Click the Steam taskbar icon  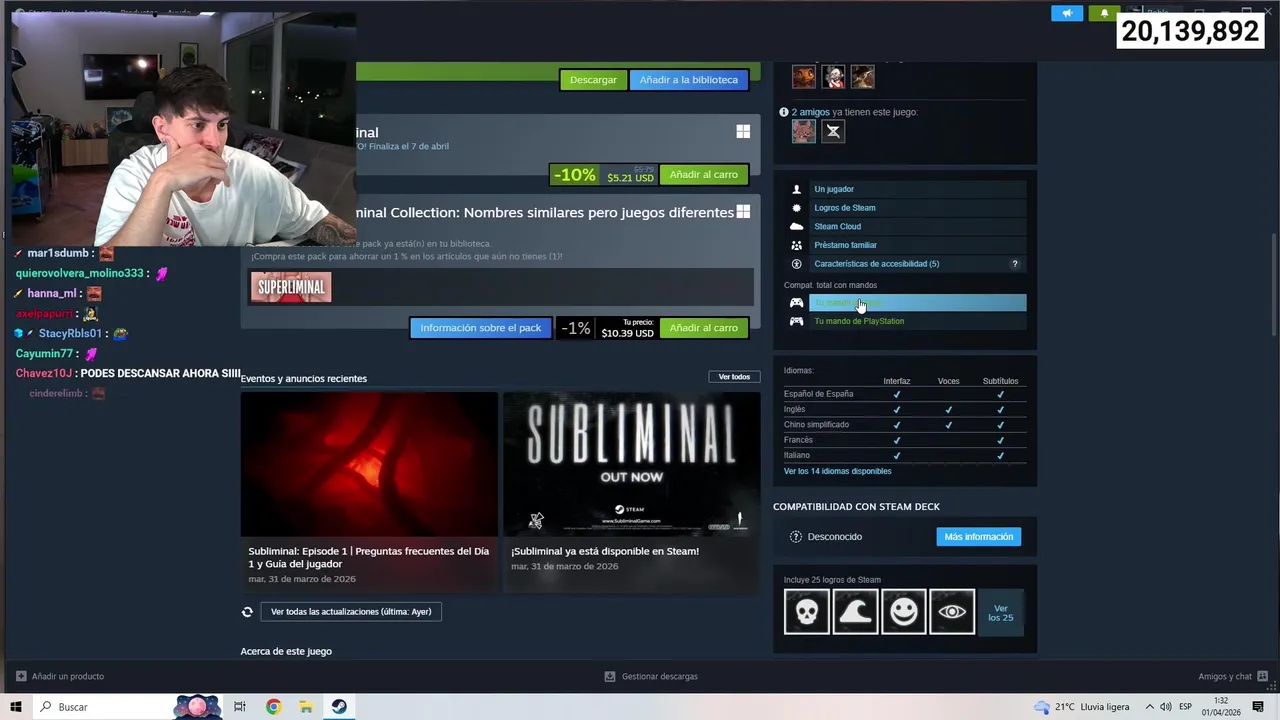(339, 707)
